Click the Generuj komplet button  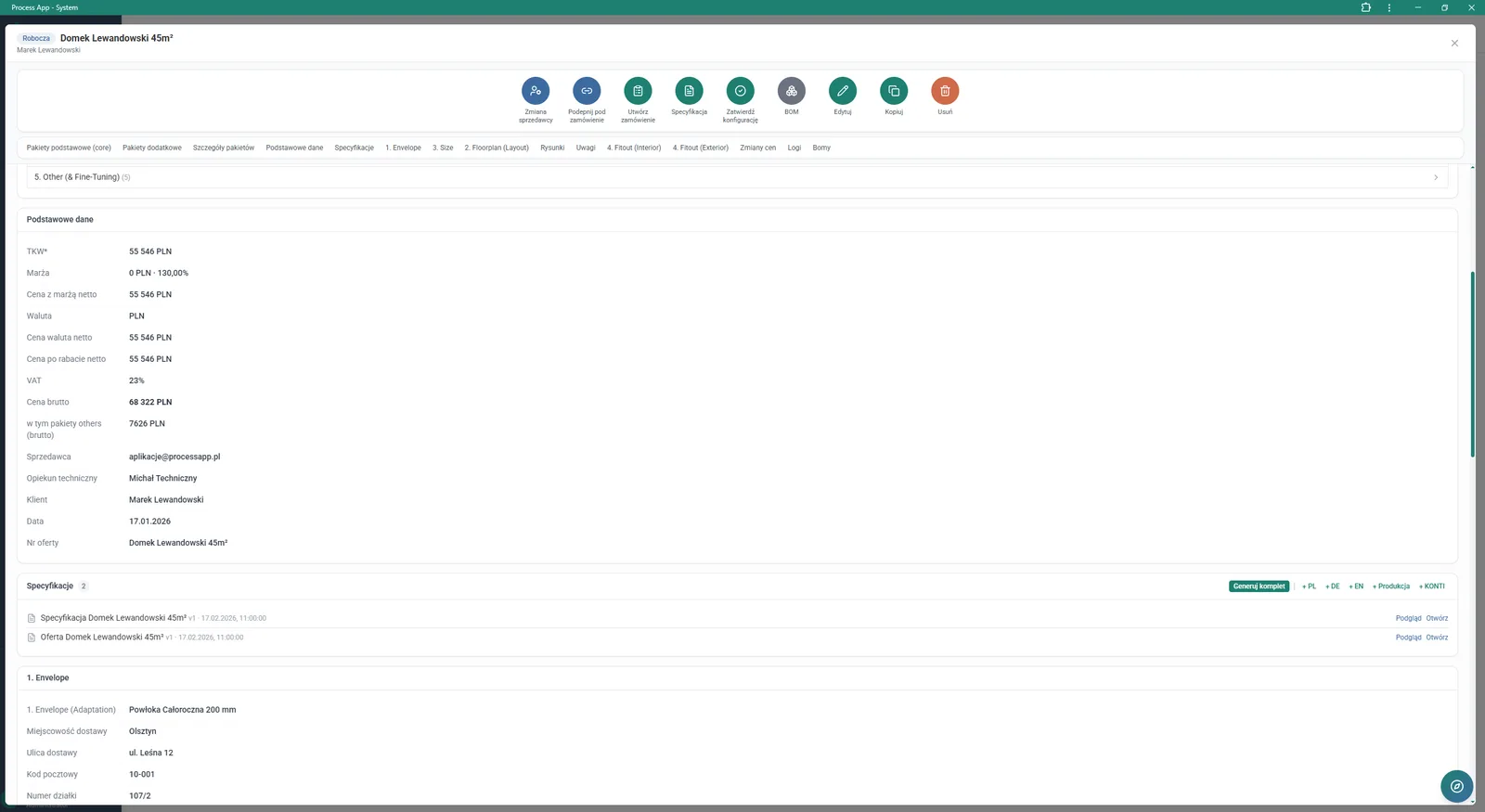pos(1259,586)
